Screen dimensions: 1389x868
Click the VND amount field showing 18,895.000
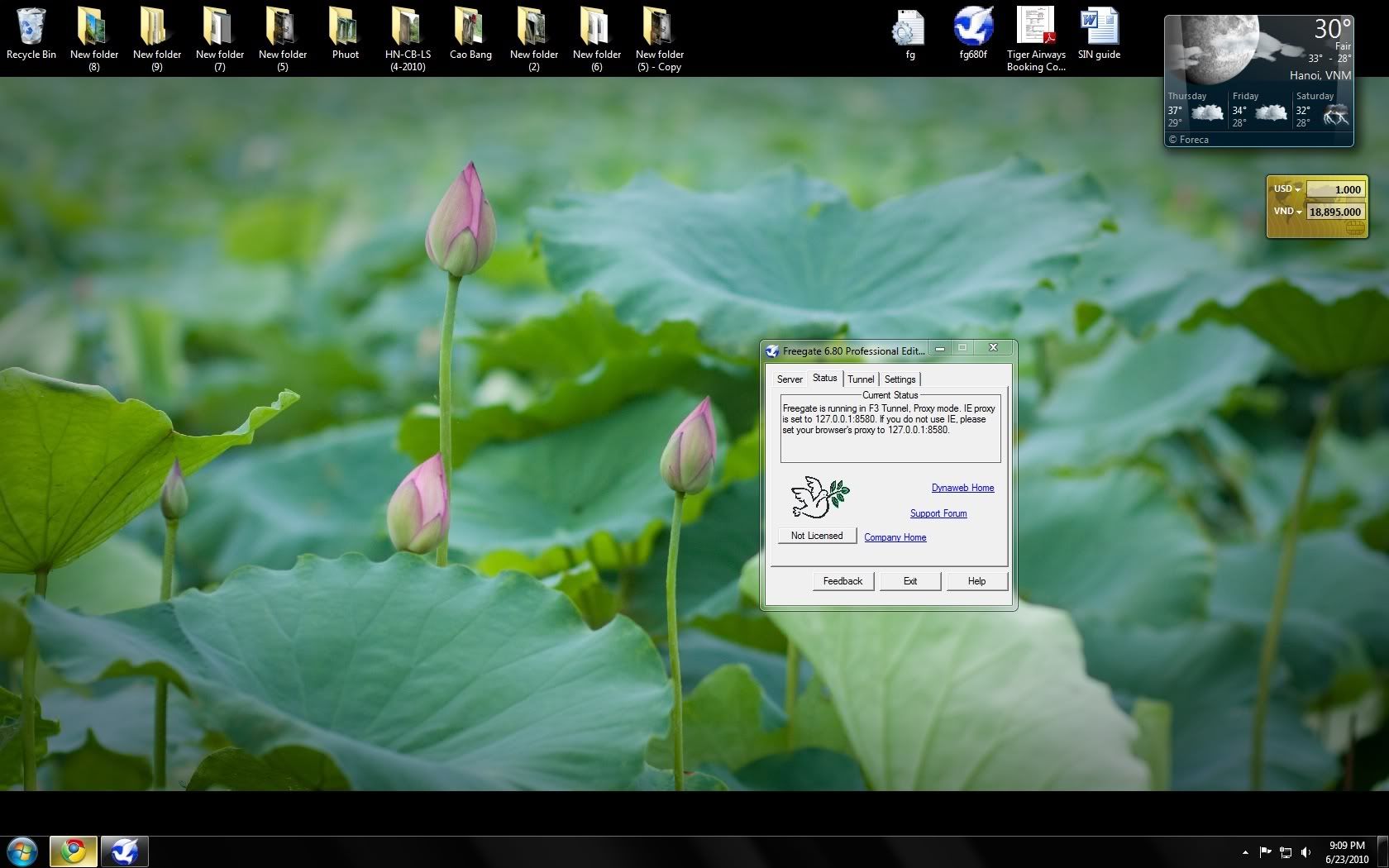(1334, 212)
